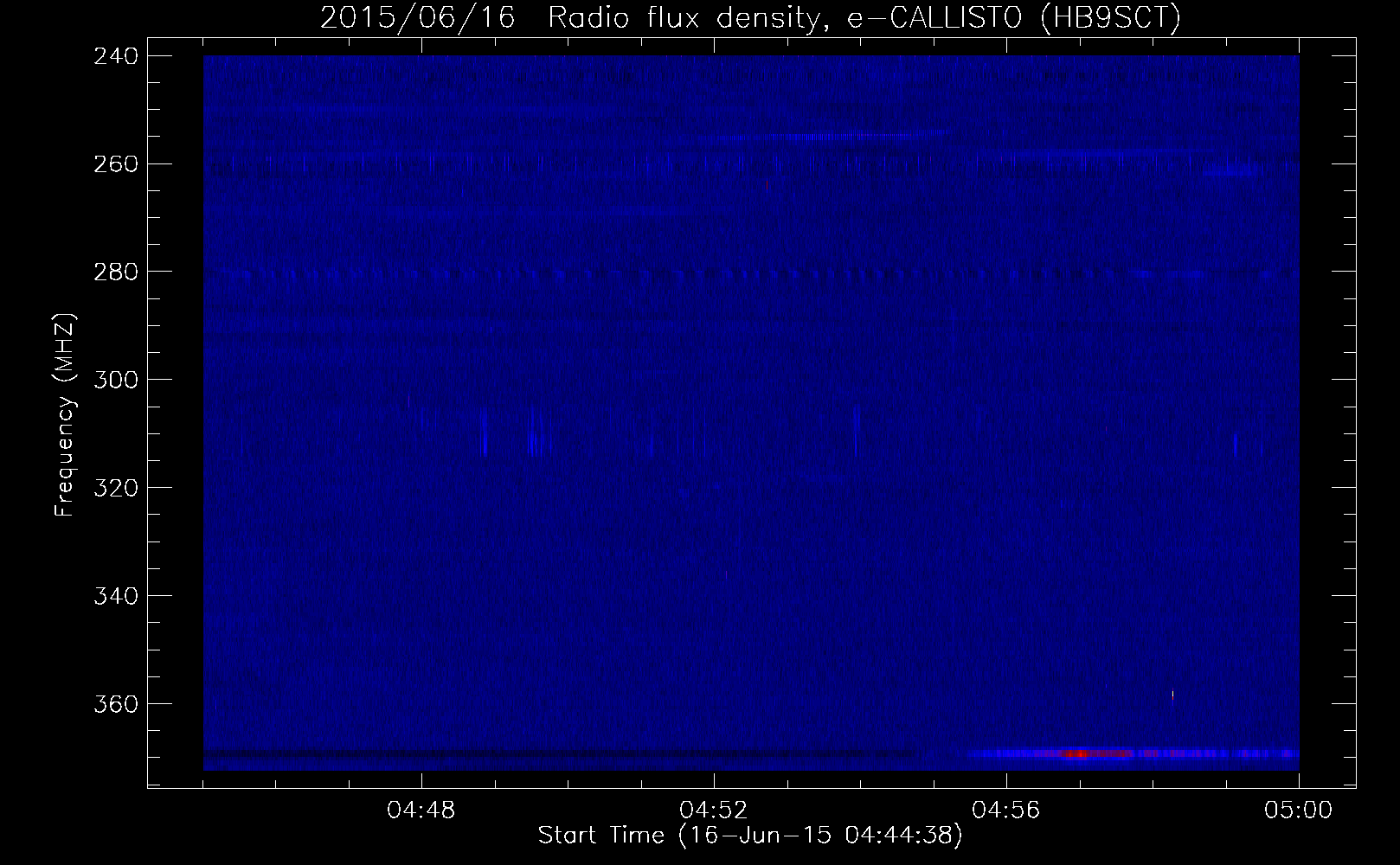The image size is (1400, 865).
Task: Click the 240 frequency tick label
Action: pos(114,55)
